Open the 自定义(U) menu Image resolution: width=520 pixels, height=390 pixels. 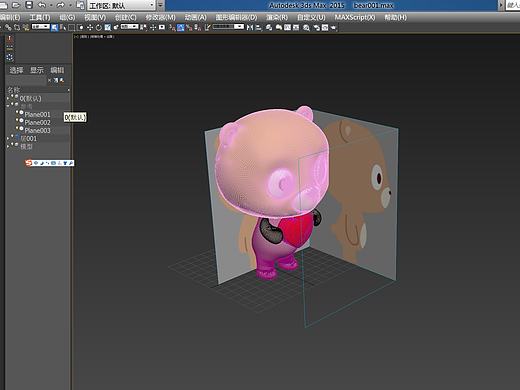311,17
